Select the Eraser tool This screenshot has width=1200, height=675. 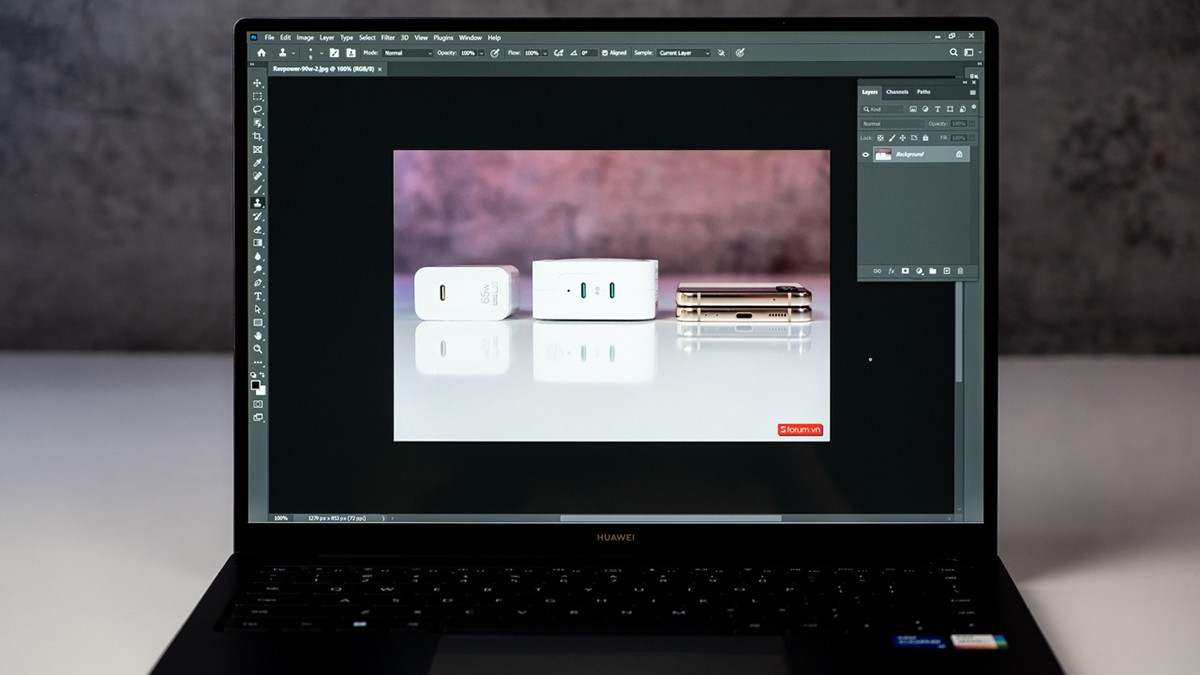click(x=258, y=229)
